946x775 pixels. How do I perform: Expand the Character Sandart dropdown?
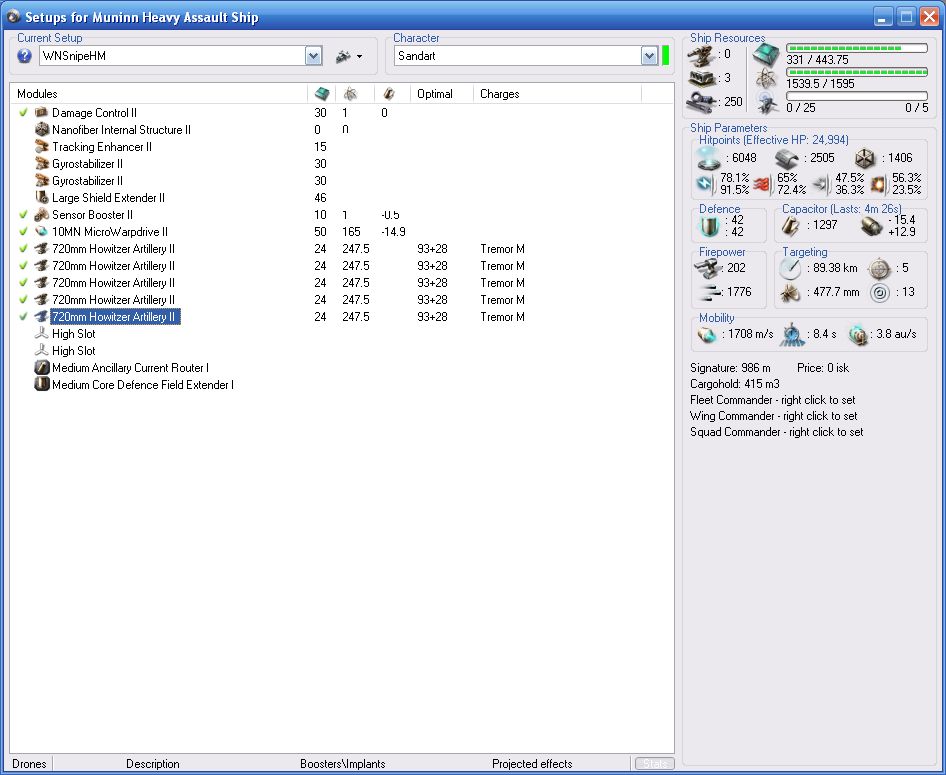pyautogui.click(x=649, y=56)
